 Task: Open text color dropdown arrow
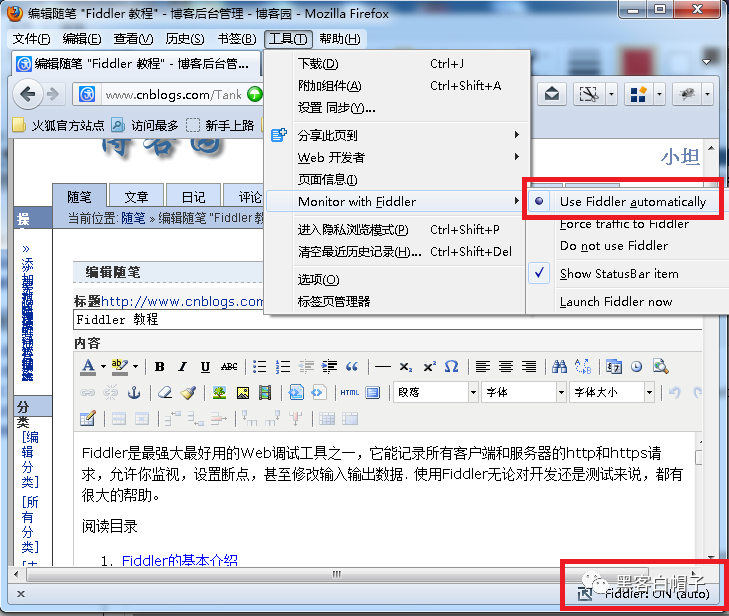tap(103, 367)
